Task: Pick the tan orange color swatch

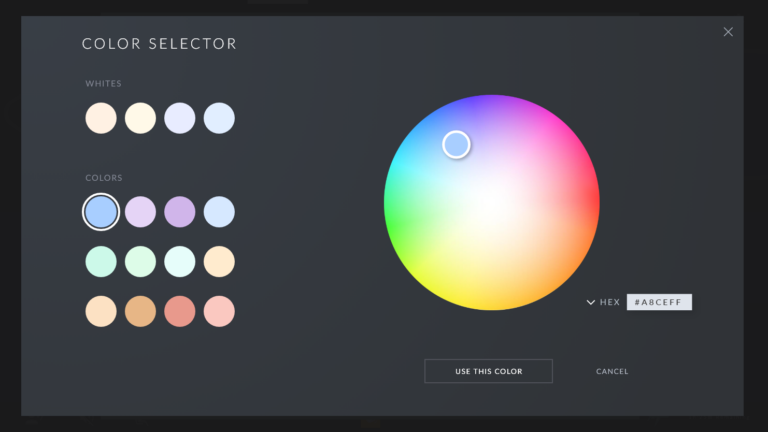Action: pos(140,311)
